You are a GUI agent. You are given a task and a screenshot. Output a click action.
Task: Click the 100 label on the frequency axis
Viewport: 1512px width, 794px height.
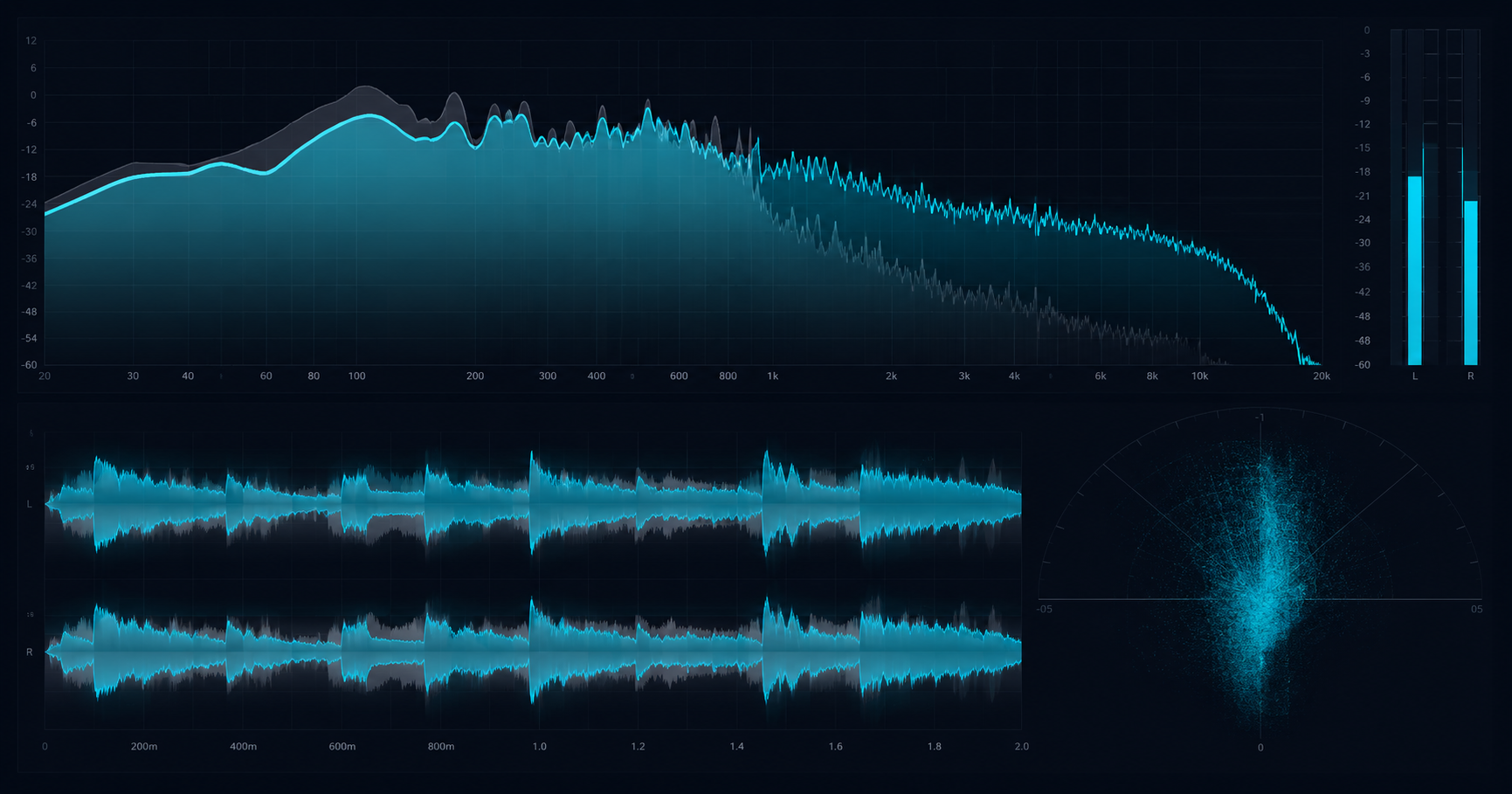point(357,376)
